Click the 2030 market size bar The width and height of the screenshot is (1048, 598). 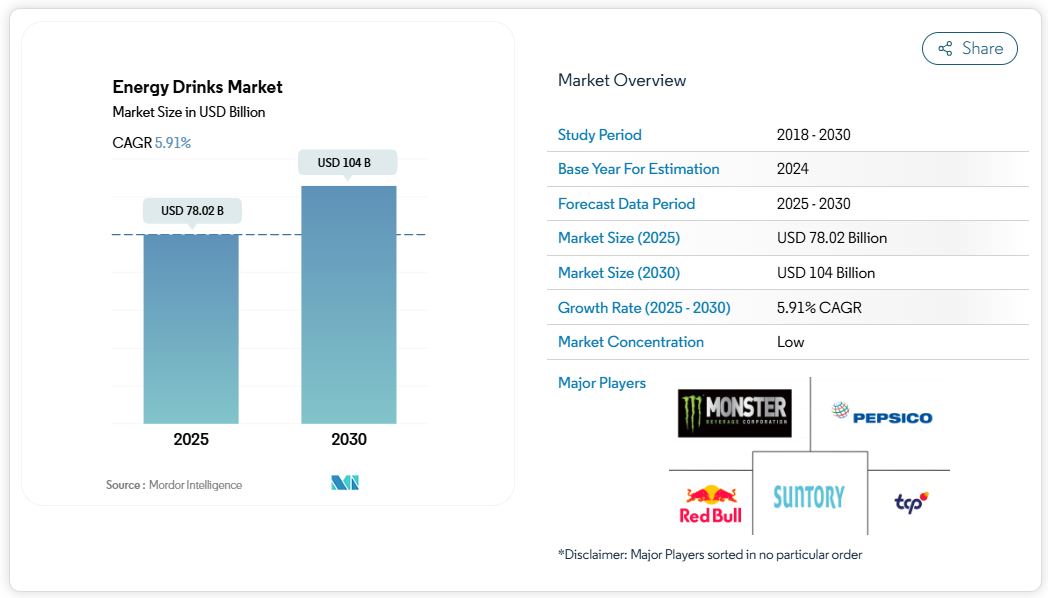tap(349, 304)
